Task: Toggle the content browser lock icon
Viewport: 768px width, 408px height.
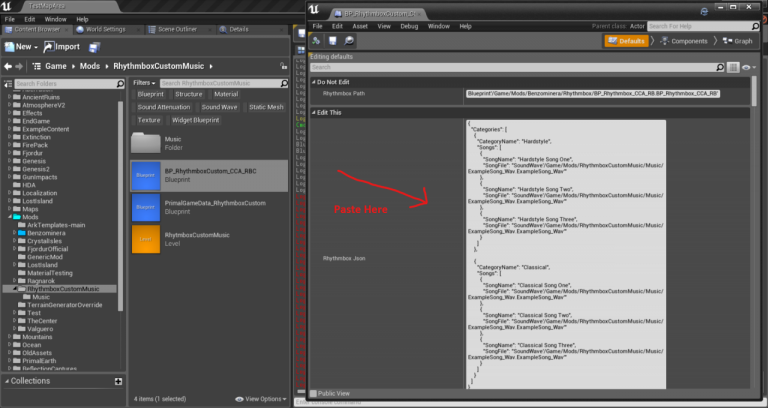Action: pos(284,64)
